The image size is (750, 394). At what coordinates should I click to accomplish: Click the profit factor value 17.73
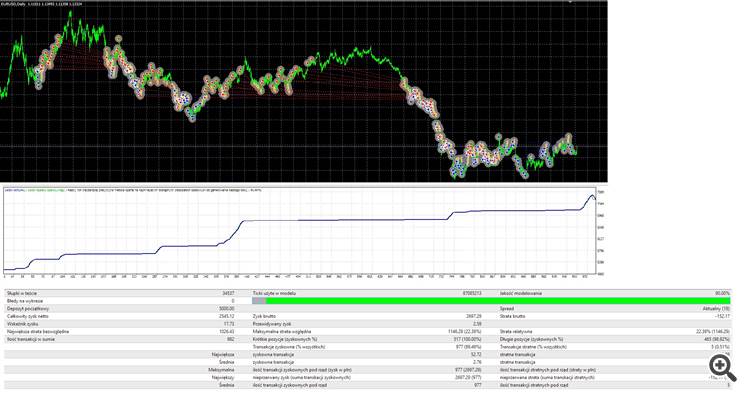[229, 324]
